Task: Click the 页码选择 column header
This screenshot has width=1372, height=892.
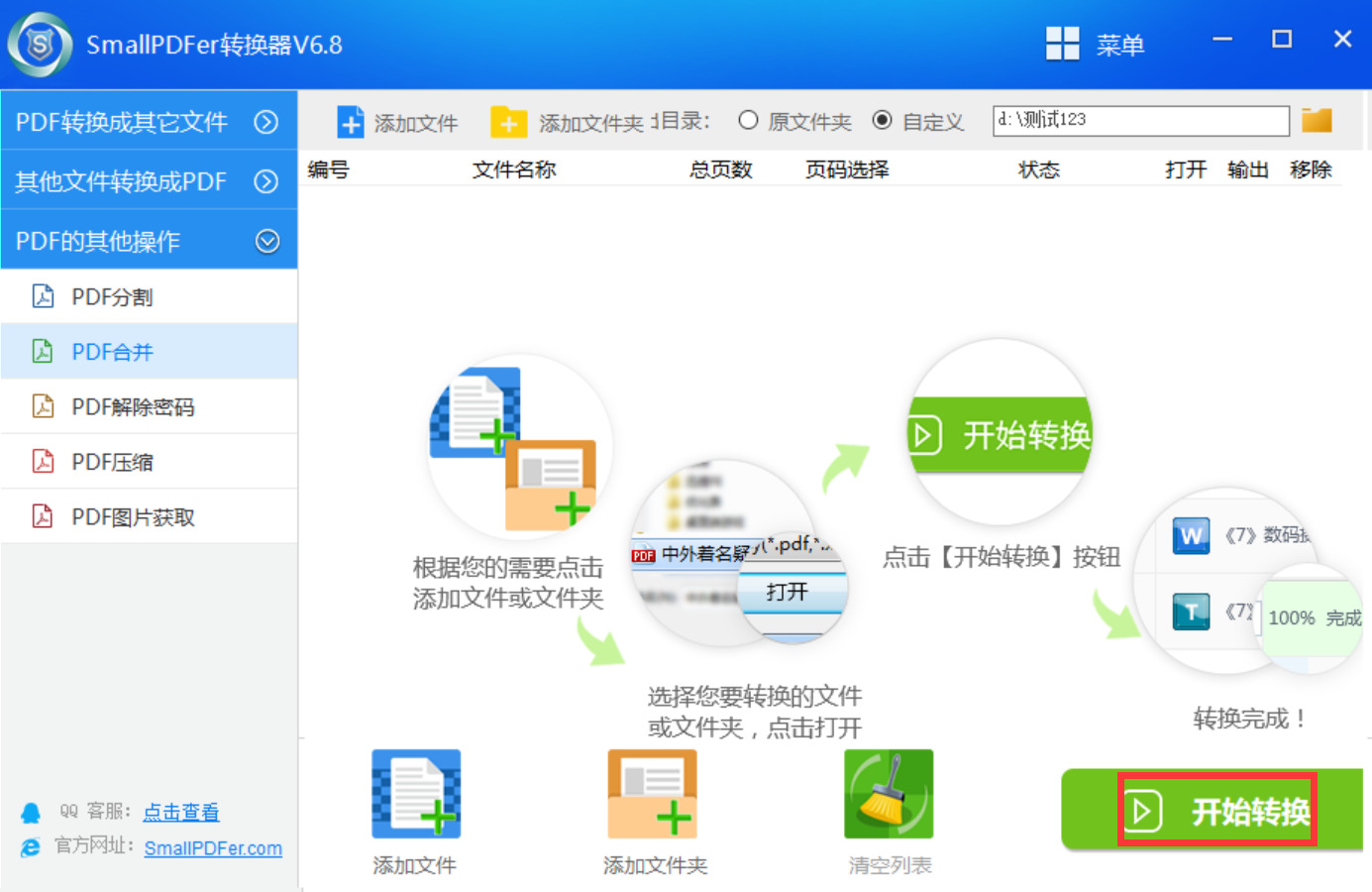Action: click(847, 169)
